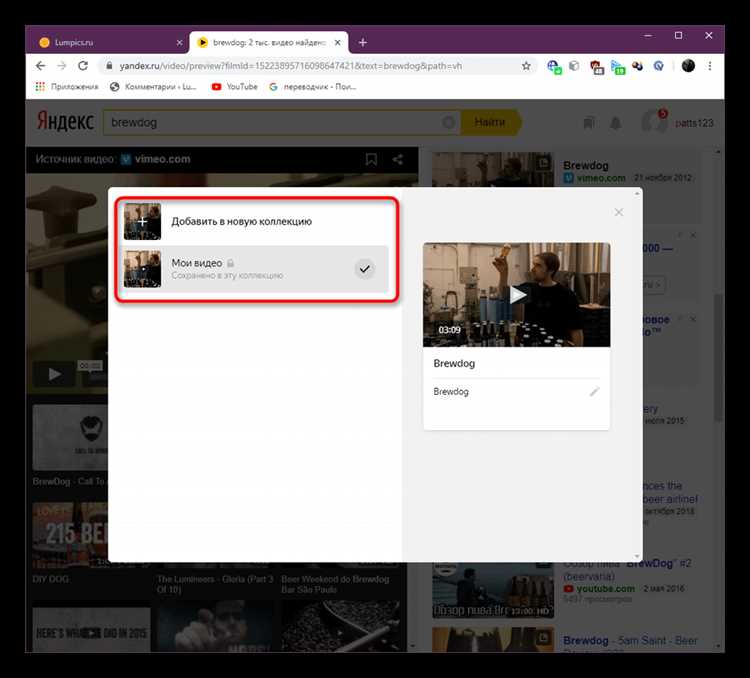Screen dimensions: 750x678
Task: Close the collection dialog with the X
Action: pos(618,212)
